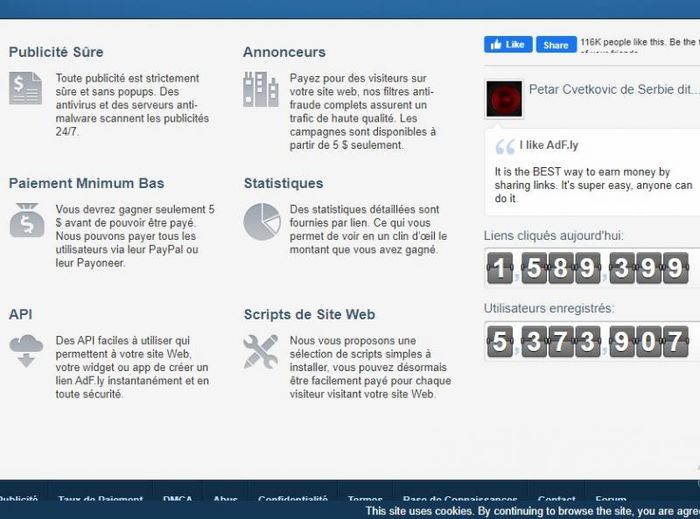700x519 pixels.
Task: Click the paragraph about campagnes à partir de 5 $
Action: tap(362, 112)
